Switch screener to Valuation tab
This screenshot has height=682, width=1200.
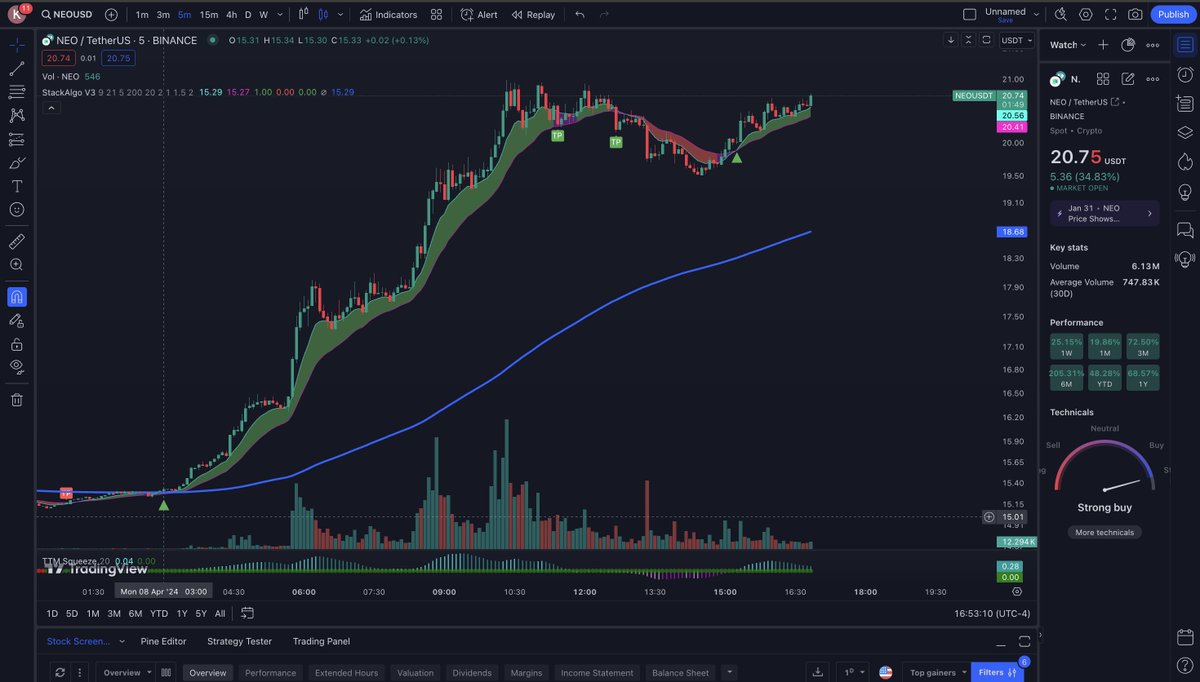[x=415, y=673]
